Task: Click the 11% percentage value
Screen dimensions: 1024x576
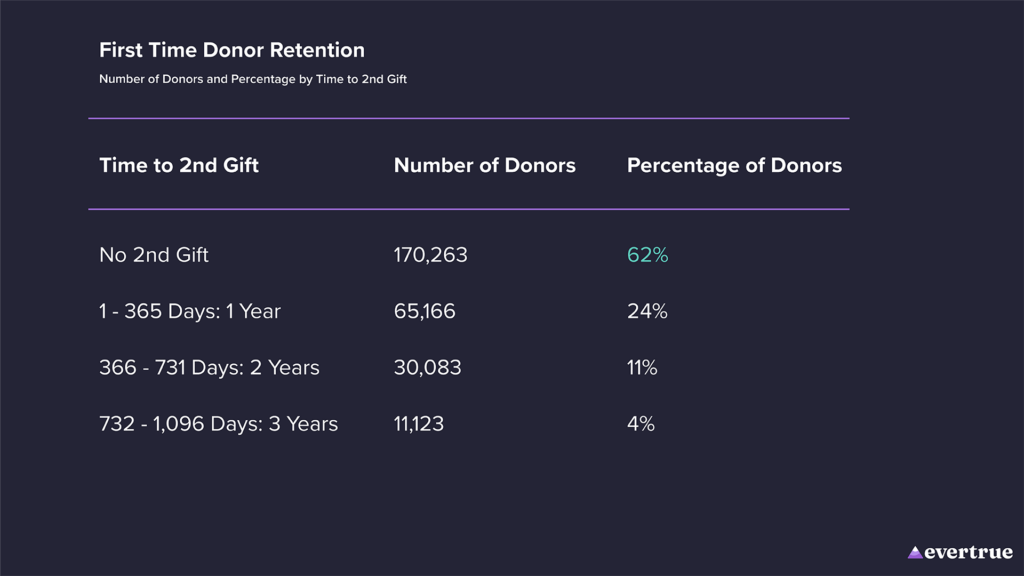Action: point(642,368)
